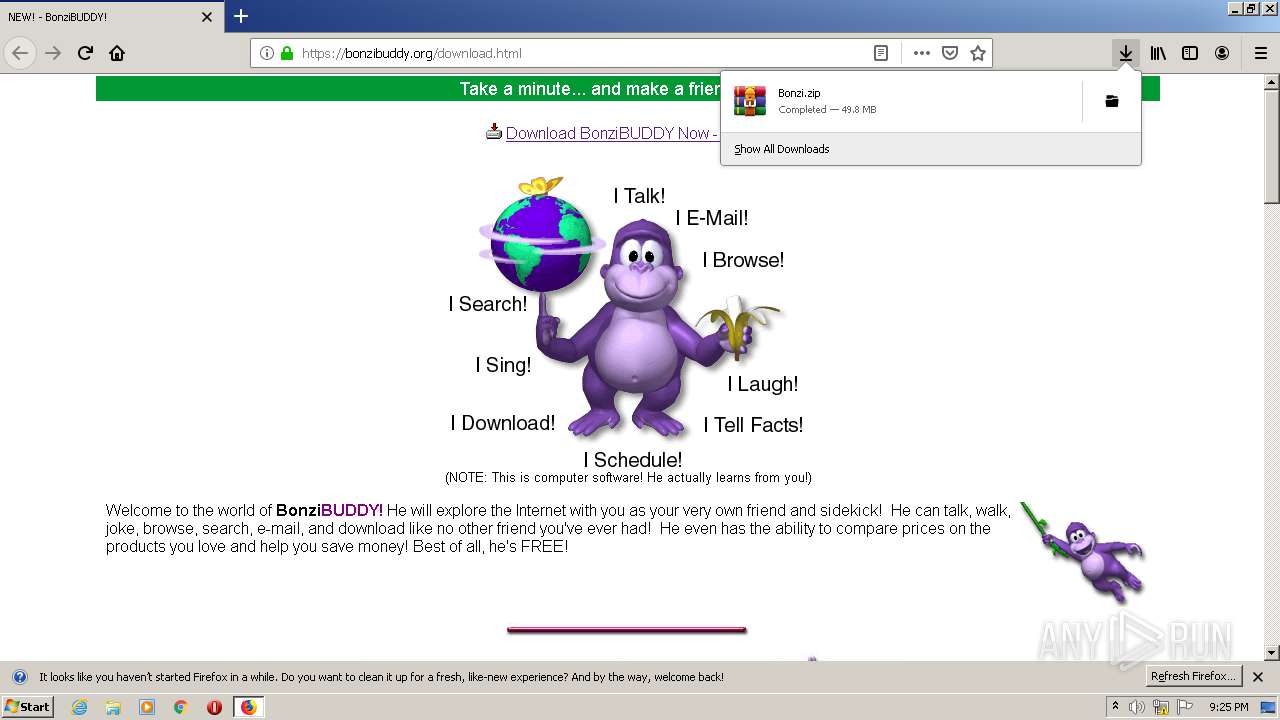Click the 'I Talk!' text
1280x720 pixels.
pos(639,196)
